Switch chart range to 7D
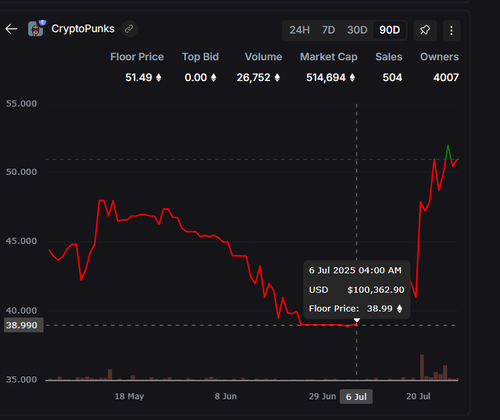This screenshot has width=500, height=420. 328,30
